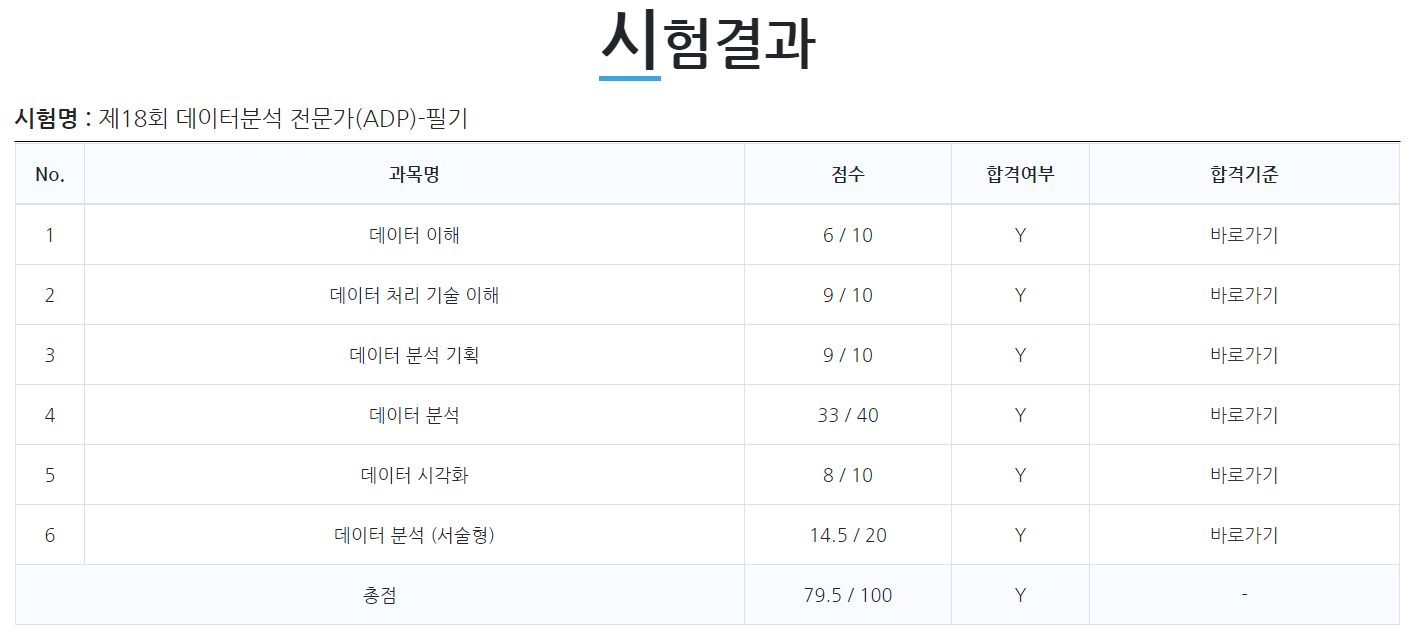1414x634 pixels.
Task: Click the dash in the 총점 합격기준 cell
Action: coord(1244,593)
